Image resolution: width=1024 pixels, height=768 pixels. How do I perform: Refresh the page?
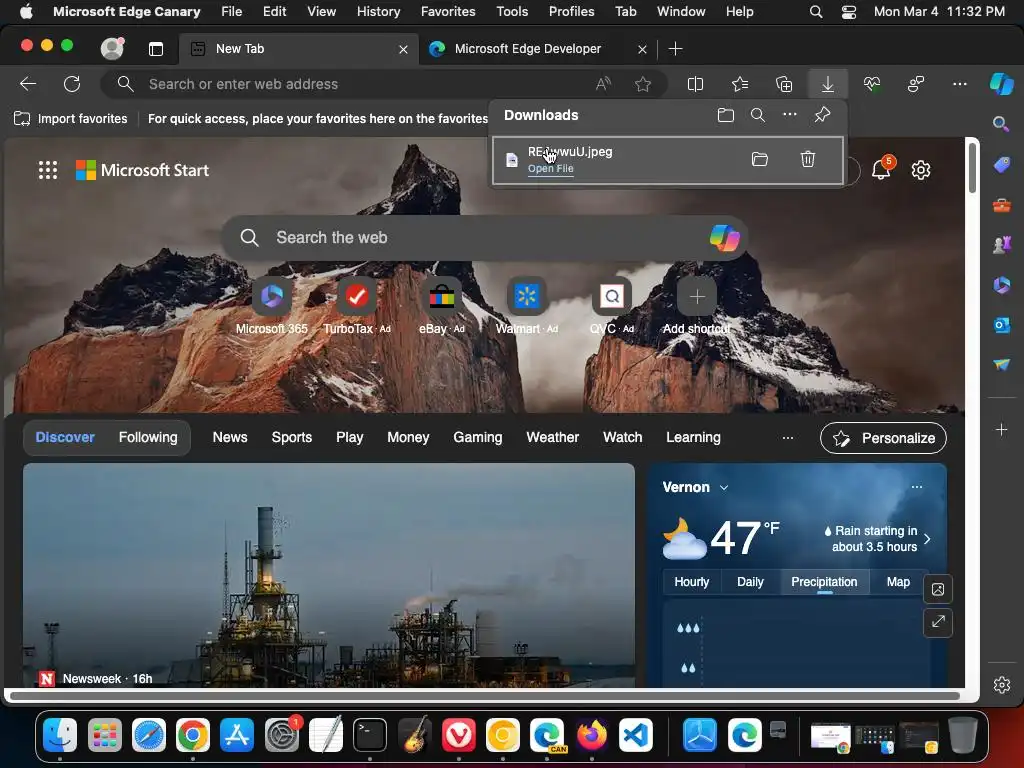(72, 84)
